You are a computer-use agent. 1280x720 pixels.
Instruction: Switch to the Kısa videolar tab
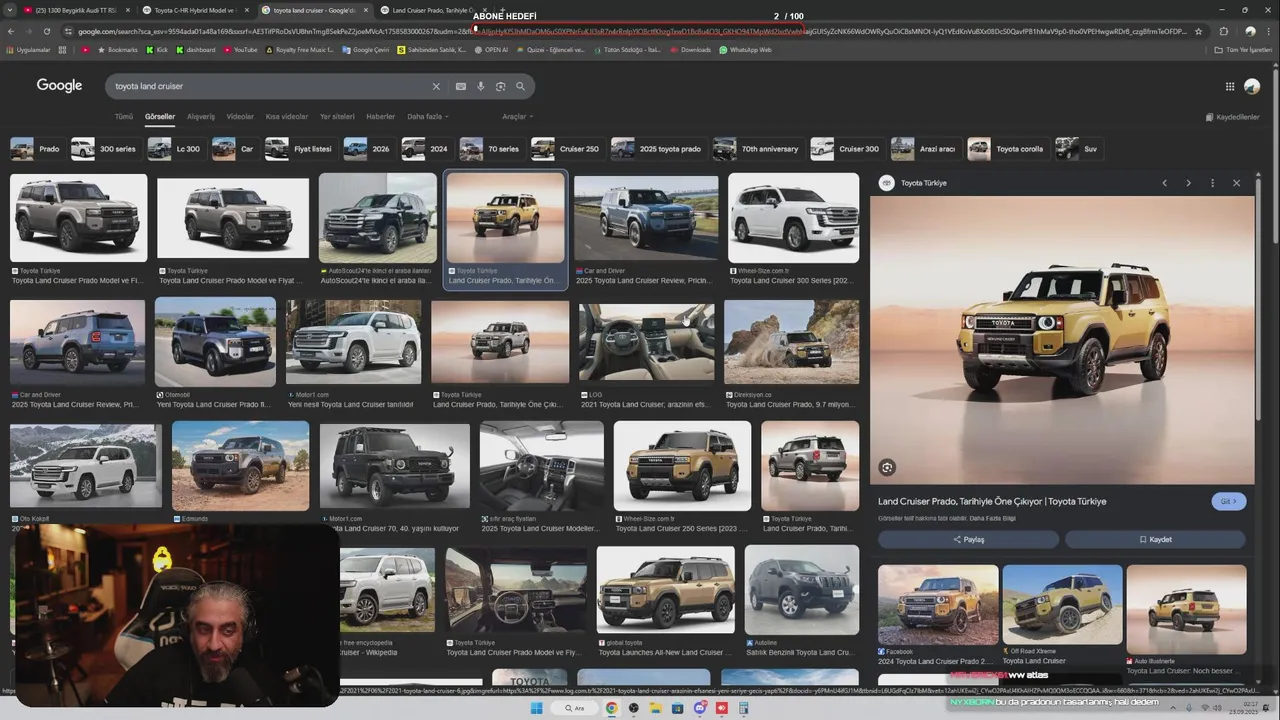[287, 117]
